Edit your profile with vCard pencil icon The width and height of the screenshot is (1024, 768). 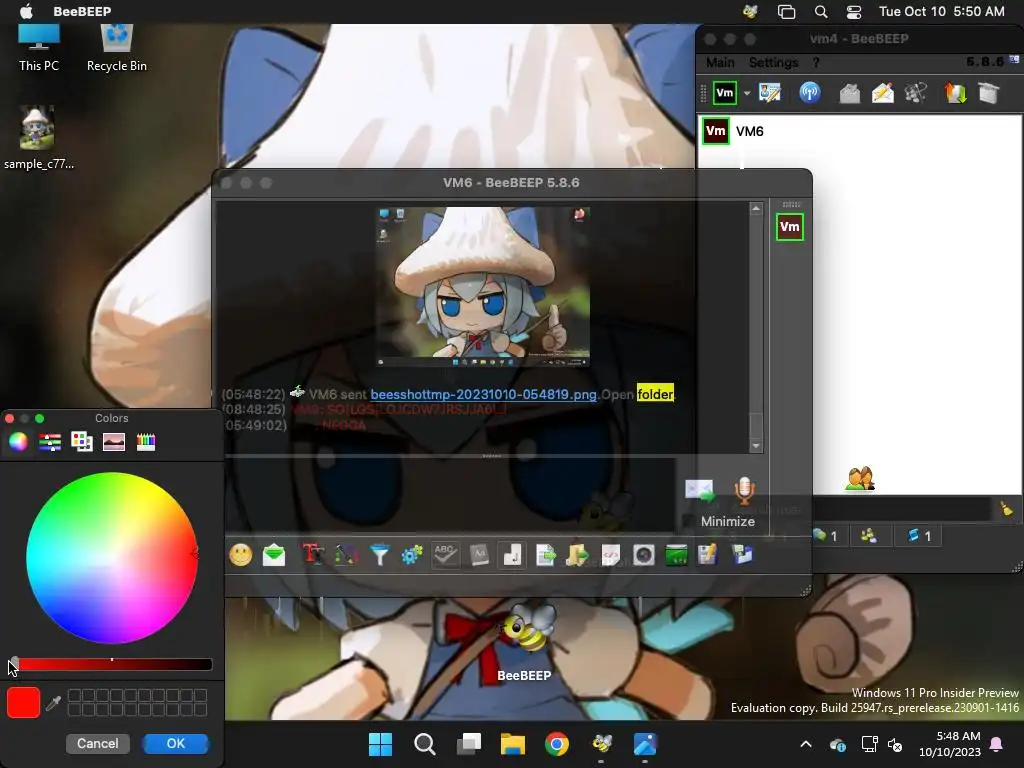[x=770, y=93]
